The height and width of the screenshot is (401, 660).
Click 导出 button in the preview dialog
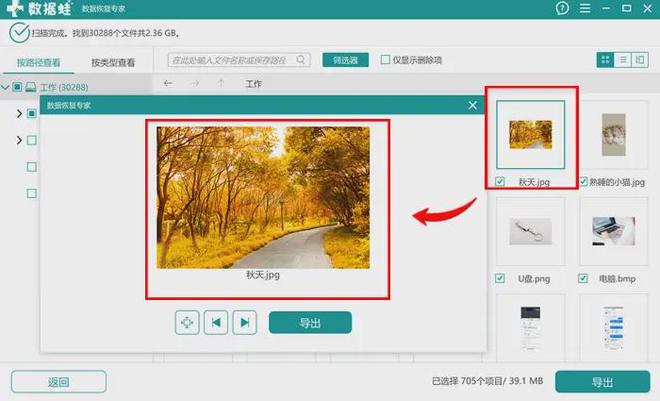[310, 323]
